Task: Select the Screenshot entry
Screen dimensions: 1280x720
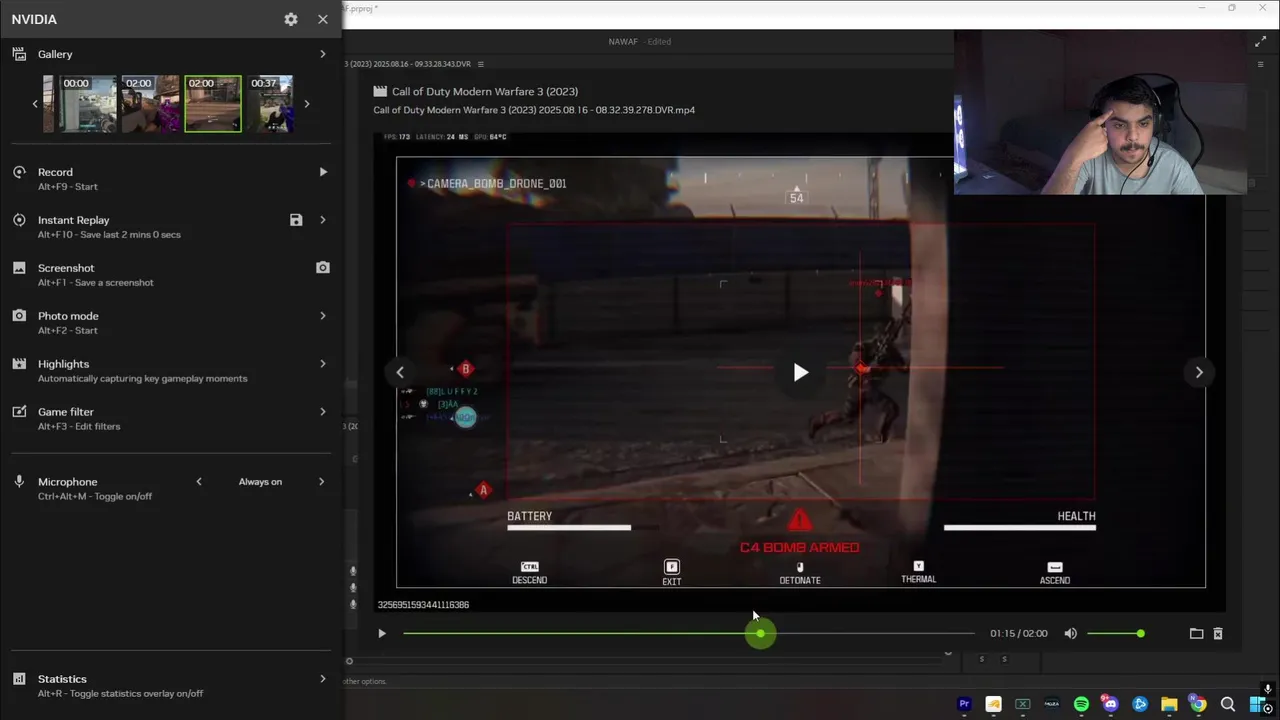Action: (x=170, y=274)
